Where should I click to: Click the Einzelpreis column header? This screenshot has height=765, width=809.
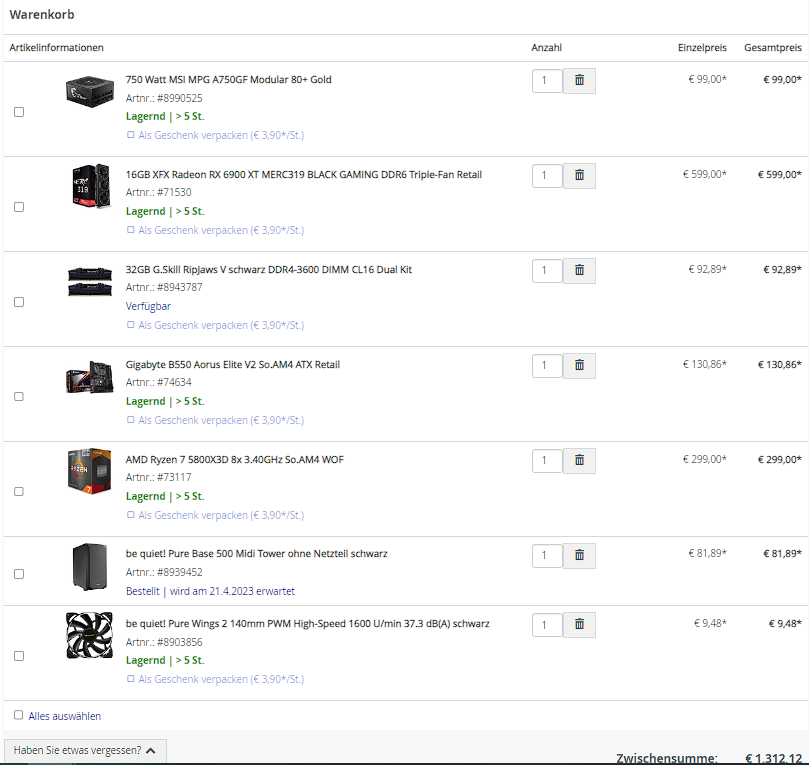click(702, 47)
